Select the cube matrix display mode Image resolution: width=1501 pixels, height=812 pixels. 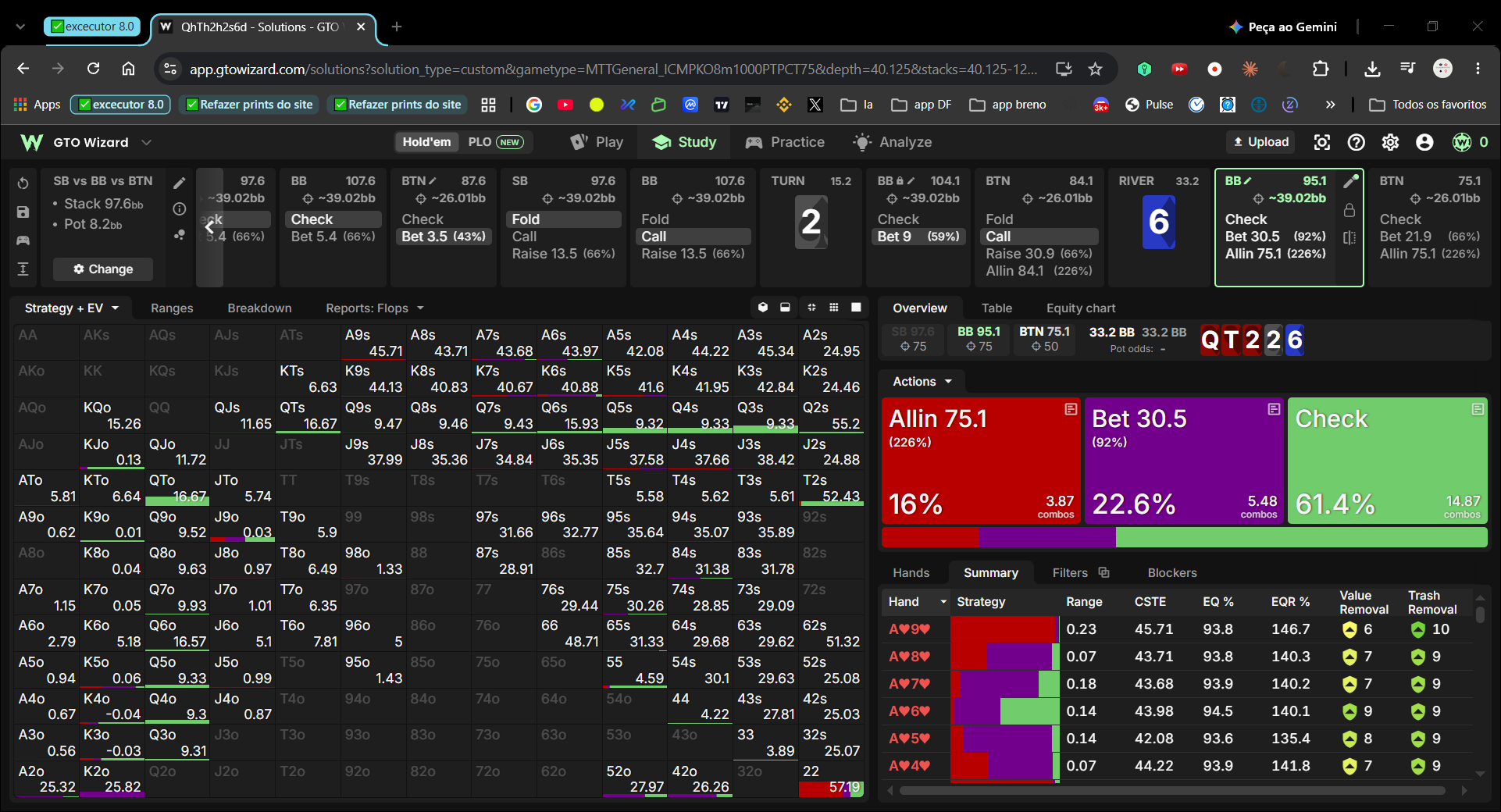click(763, 308)
